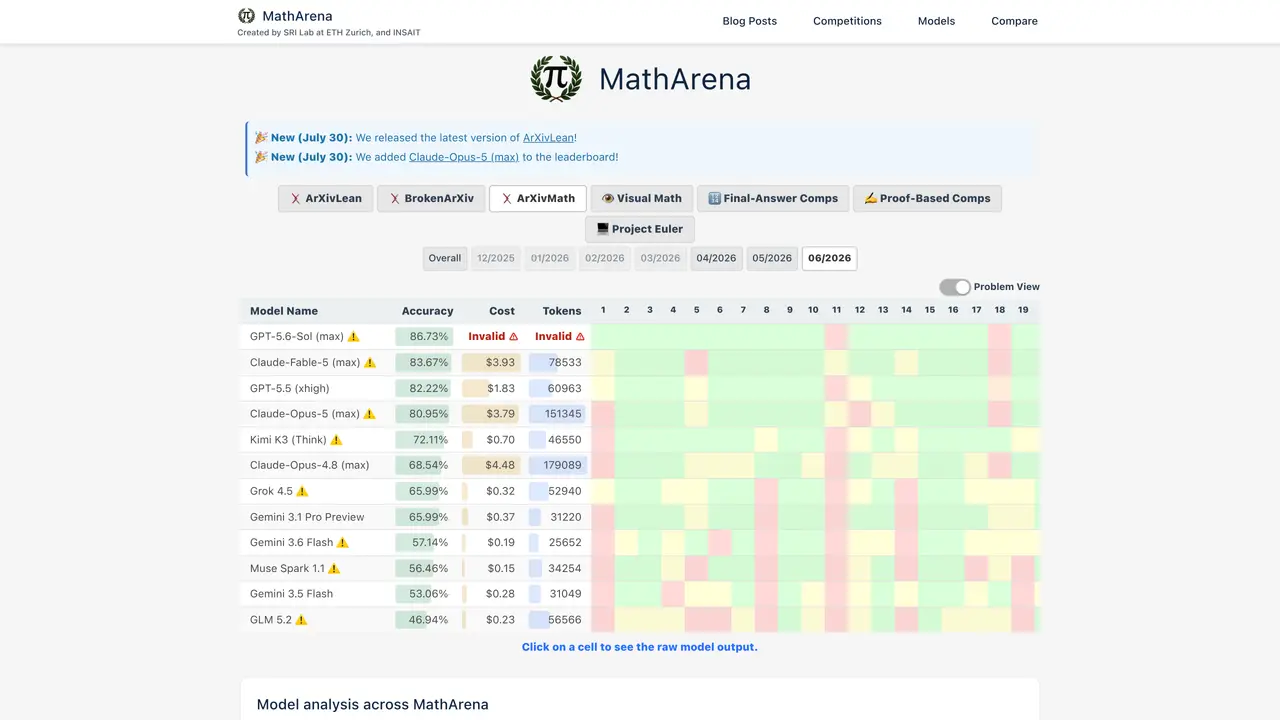Click warning icon beside Claude-Fable-5 (max)

point(370,363)
